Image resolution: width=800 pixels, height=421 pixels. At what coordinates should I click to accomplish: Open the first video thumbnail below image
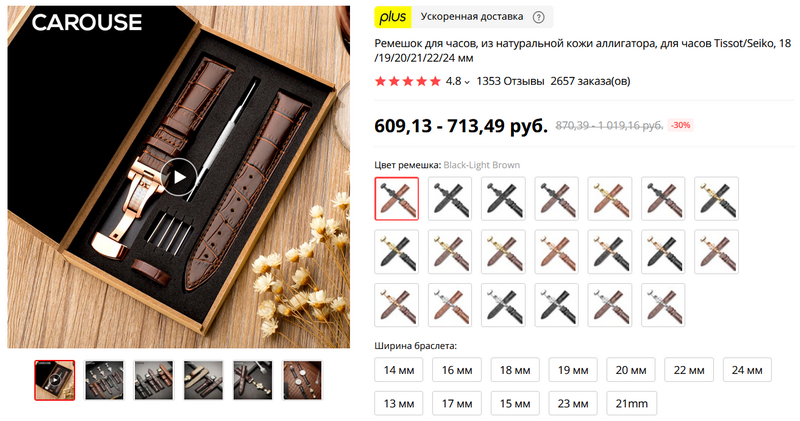(x=55, y=380)
